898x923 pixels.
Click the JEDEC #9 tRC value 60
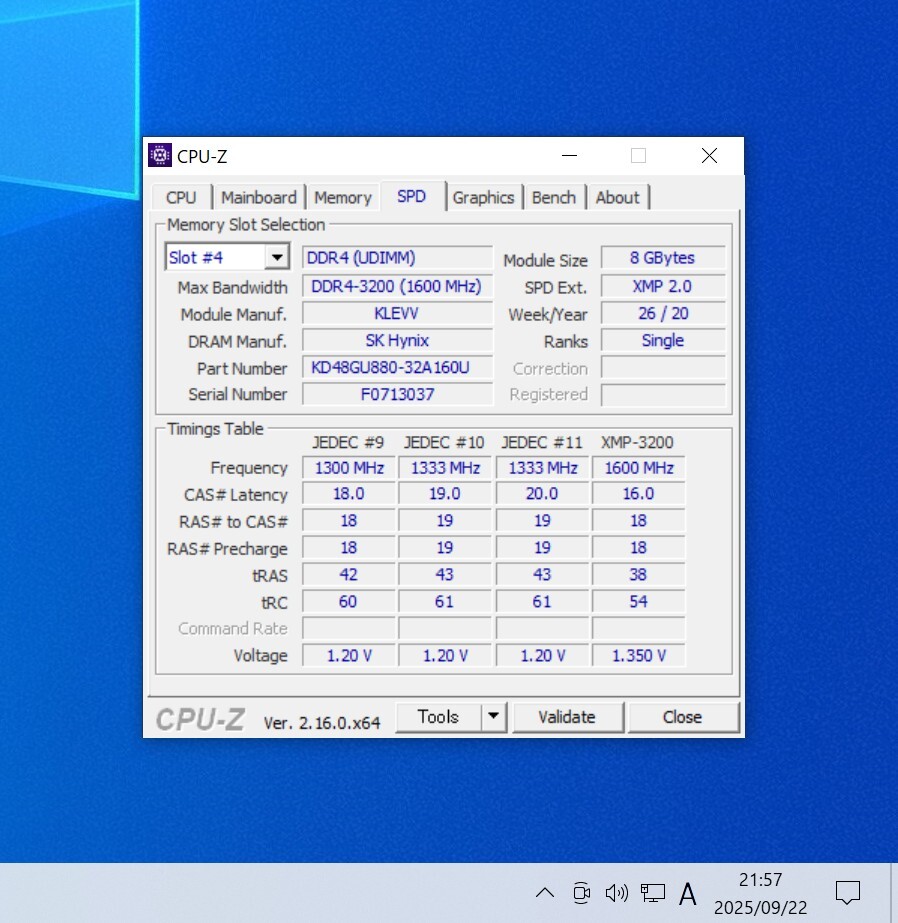point(349,602)
